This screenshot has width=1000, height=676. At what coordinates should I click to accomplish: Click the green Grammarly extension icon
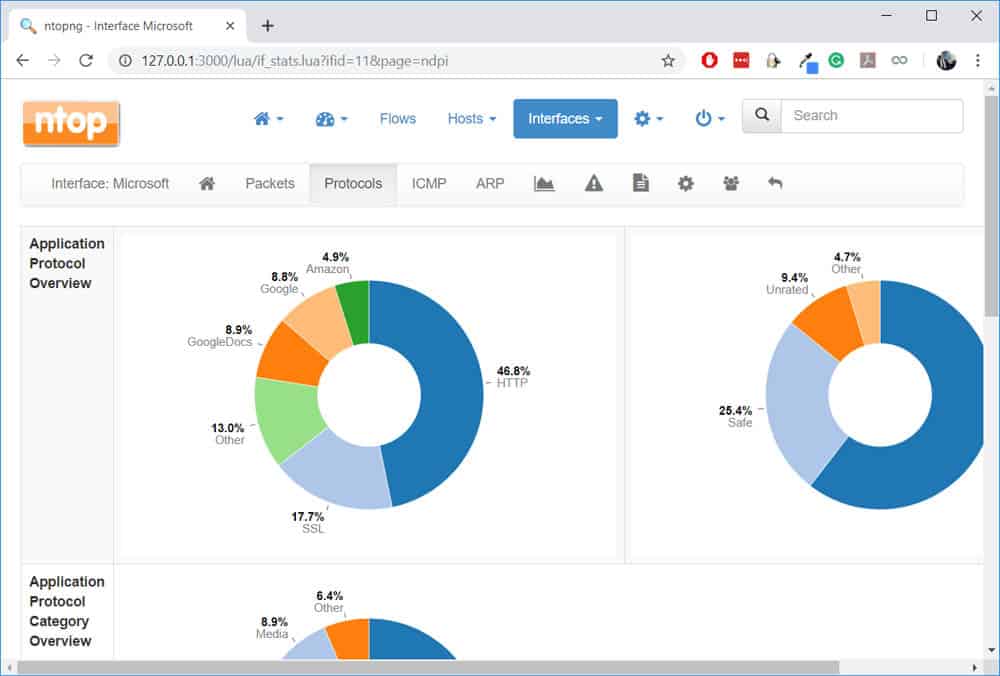[x=836, y=60]
